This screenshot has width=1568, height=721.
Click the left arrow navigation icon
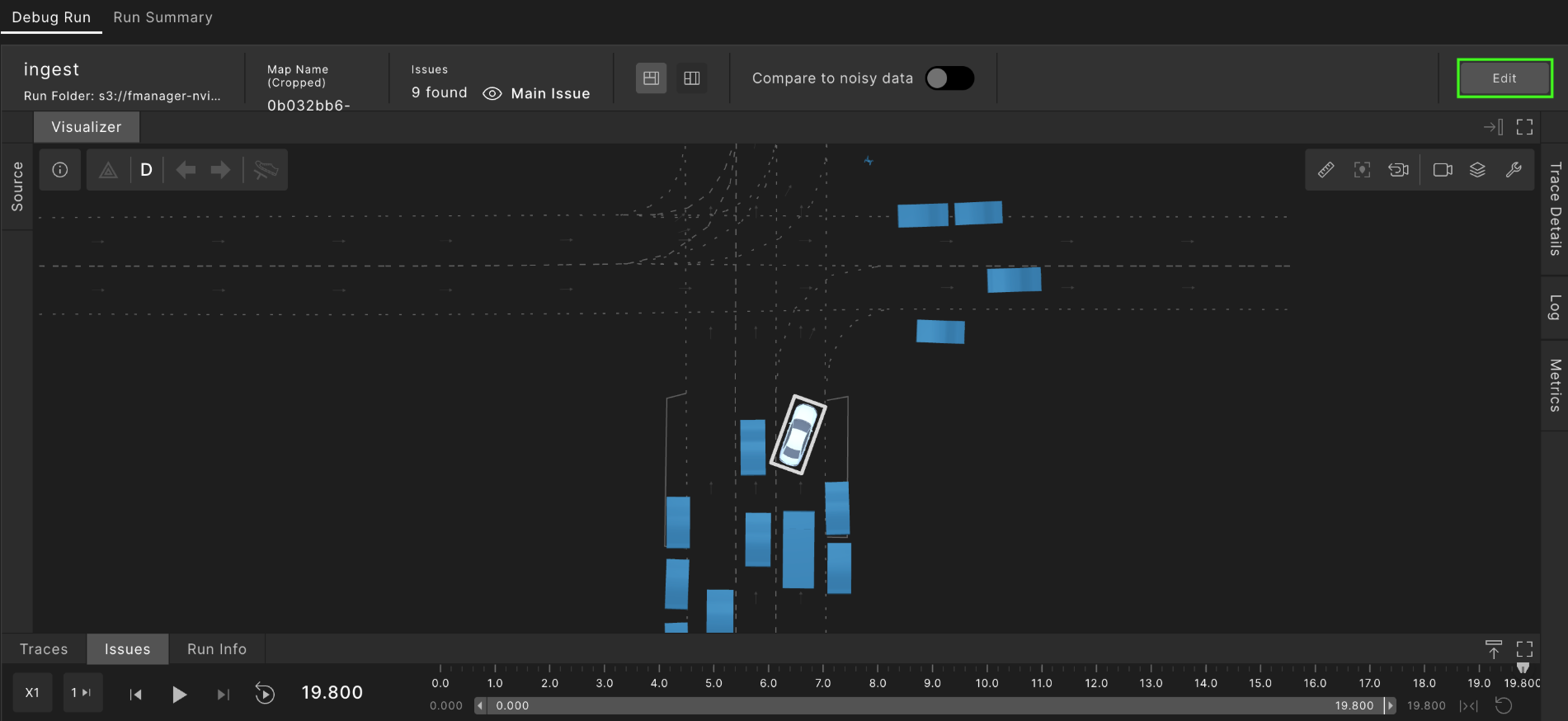186,170
